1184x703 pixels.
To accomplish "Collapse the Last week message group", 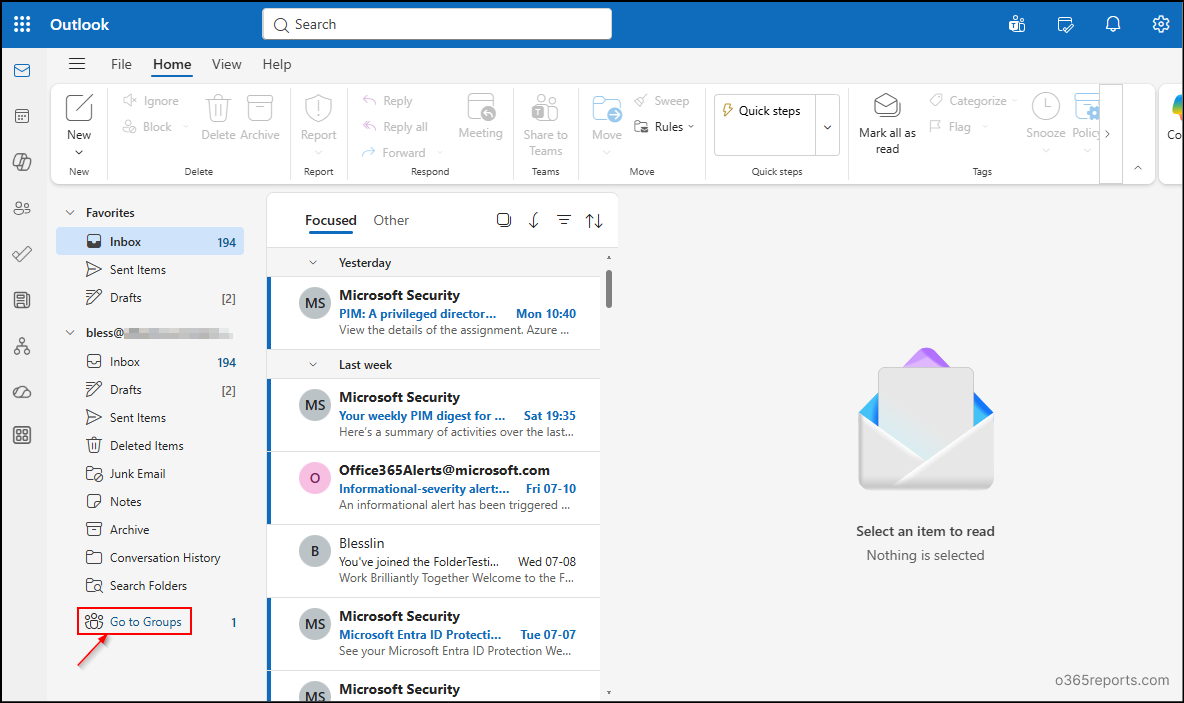I will (313, 365).
